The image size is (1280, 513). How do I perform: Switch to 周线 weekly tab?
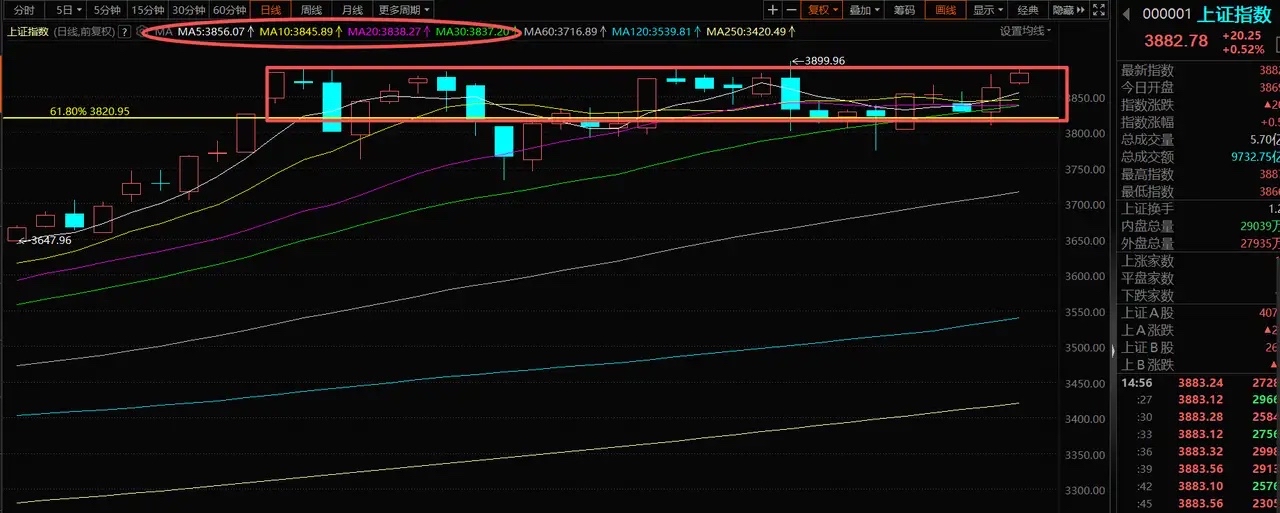click(311, 10)
